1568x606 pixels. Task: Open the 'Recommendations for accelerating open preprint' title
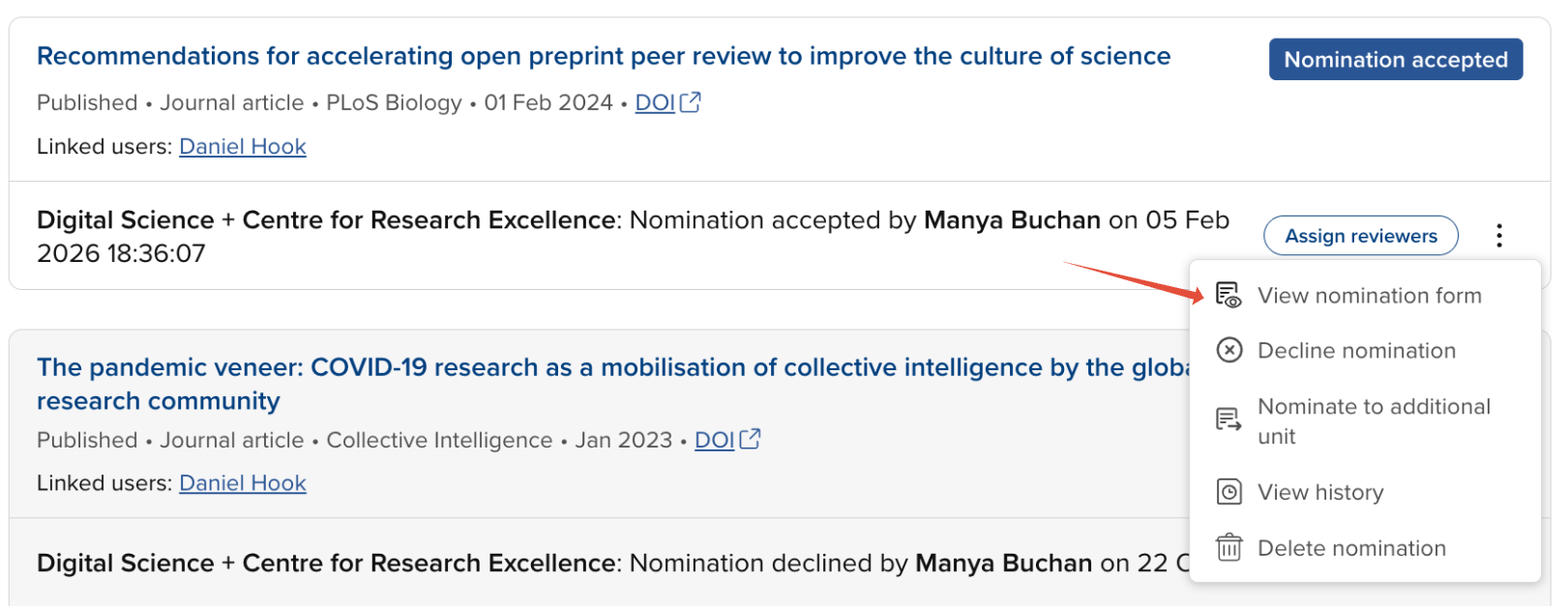click(x=603, y=57)
